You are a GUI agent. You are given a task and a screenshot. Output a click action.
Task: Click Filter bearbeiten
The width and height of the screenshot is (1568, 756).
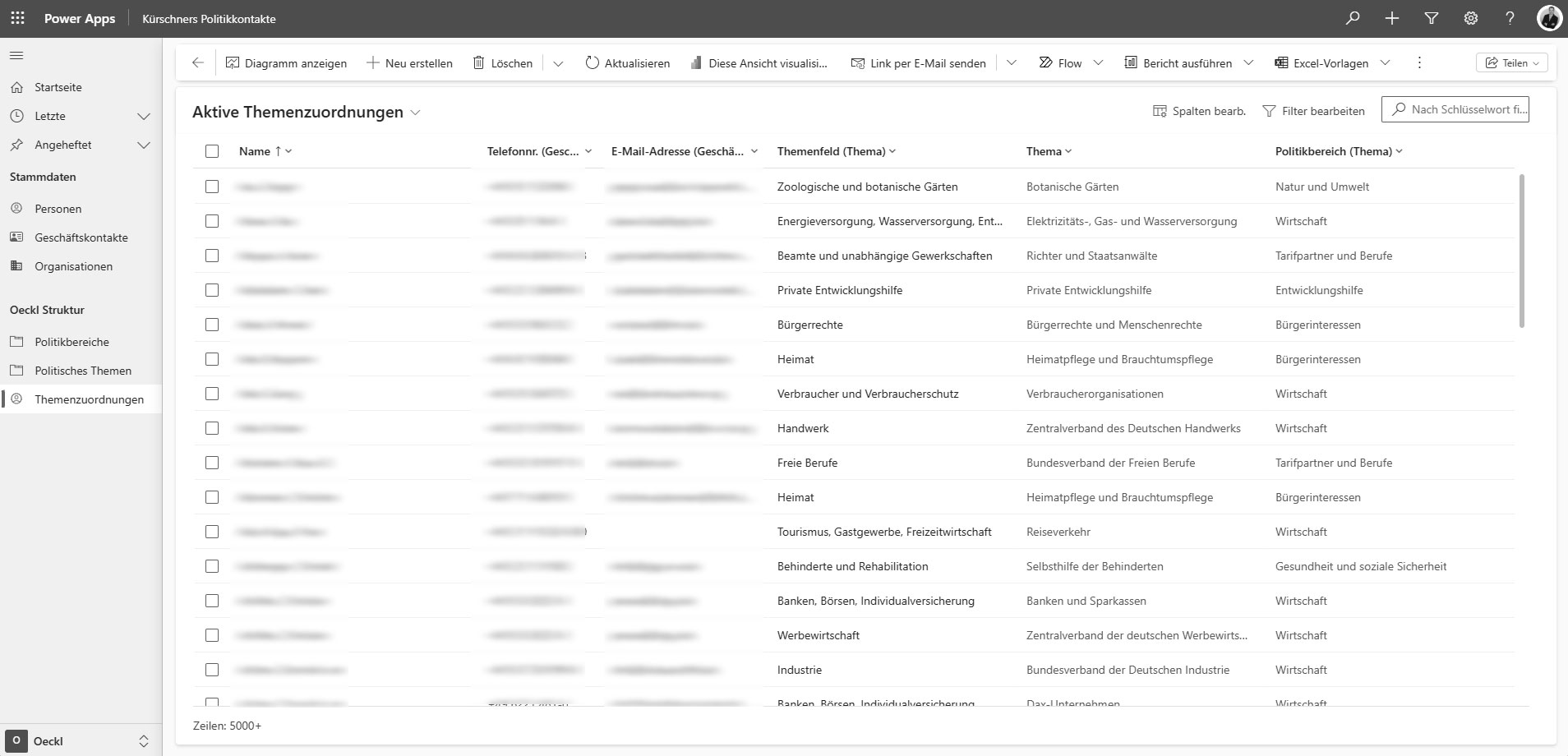(1313, 111)
